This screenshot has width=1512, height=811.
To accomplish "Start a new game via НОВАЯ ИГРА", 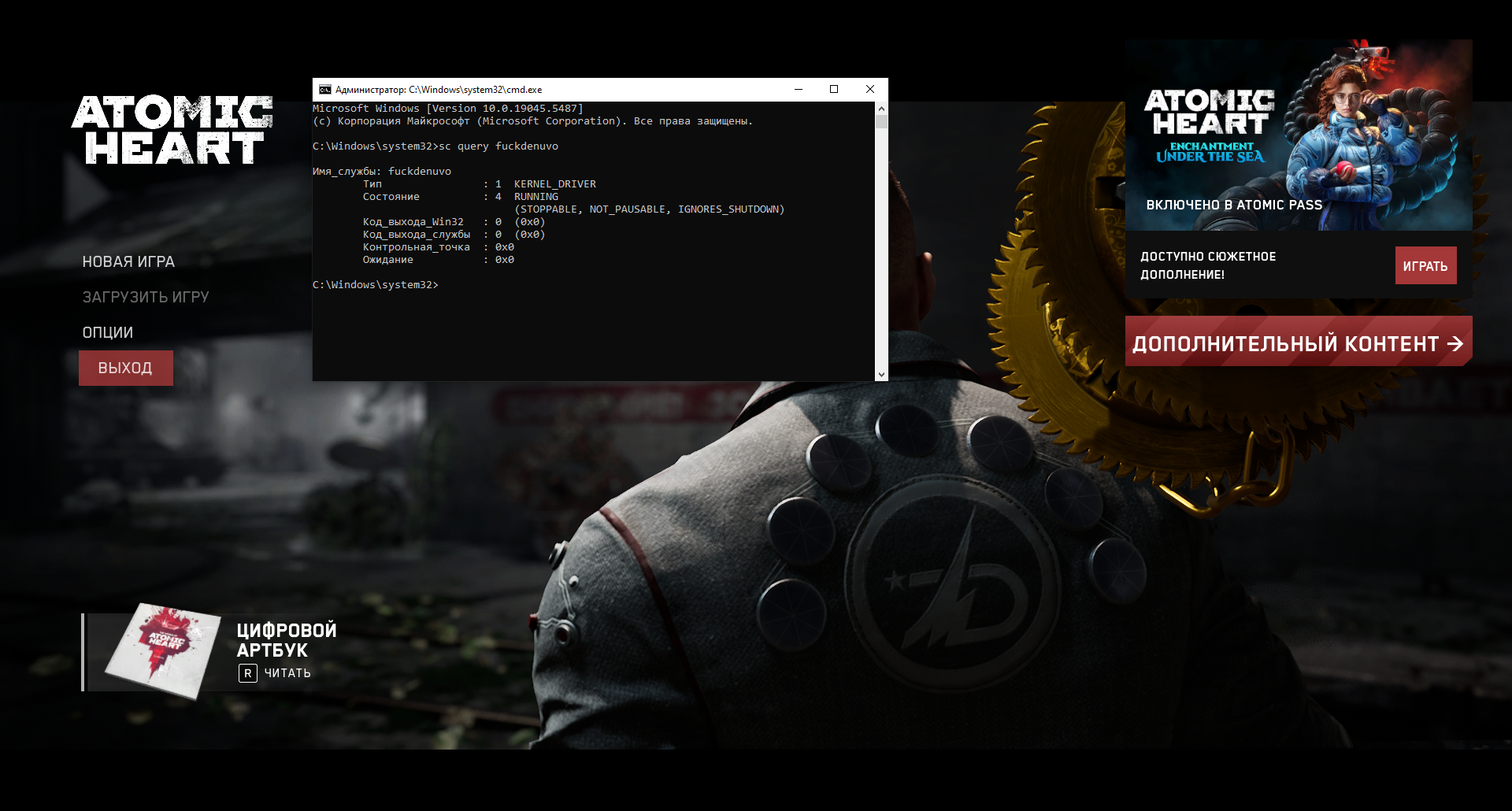I will 128,261.
